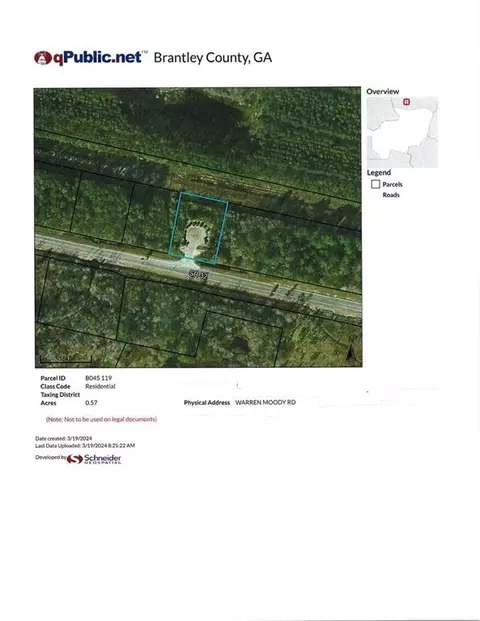Click the north arrow on the map
The image size is (480, 621).
click(350, 351)
